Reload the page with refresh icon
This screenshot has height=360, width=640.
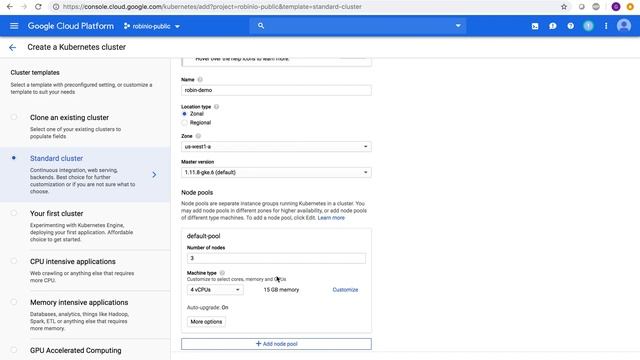pyautogui.click(x=38, y=7)
